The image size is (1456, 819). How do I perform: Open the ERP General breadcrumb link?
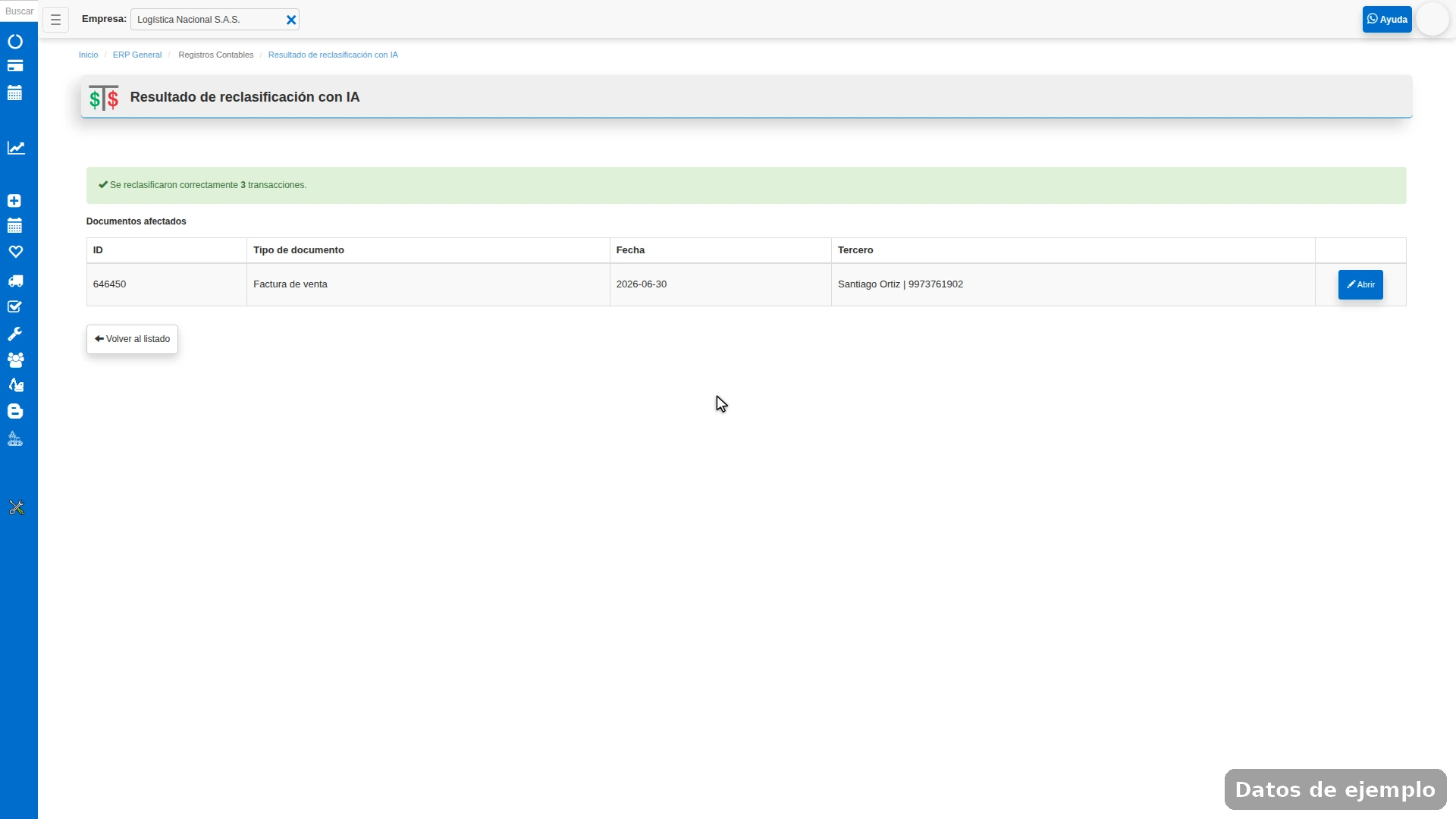point(137,55)
